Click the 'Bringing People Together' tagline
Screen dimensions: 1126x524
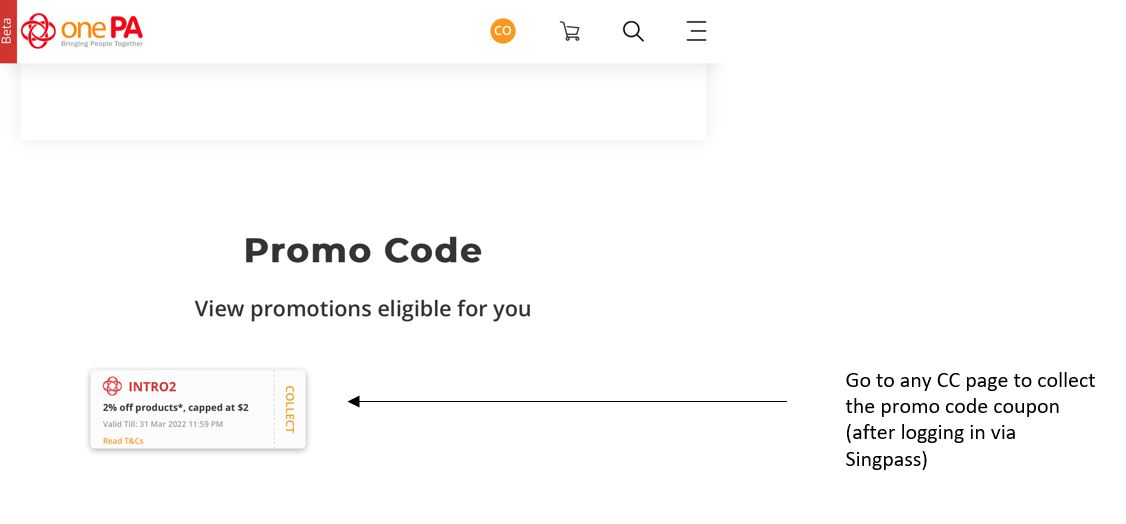pyautogui.click(x=102, y=44)
